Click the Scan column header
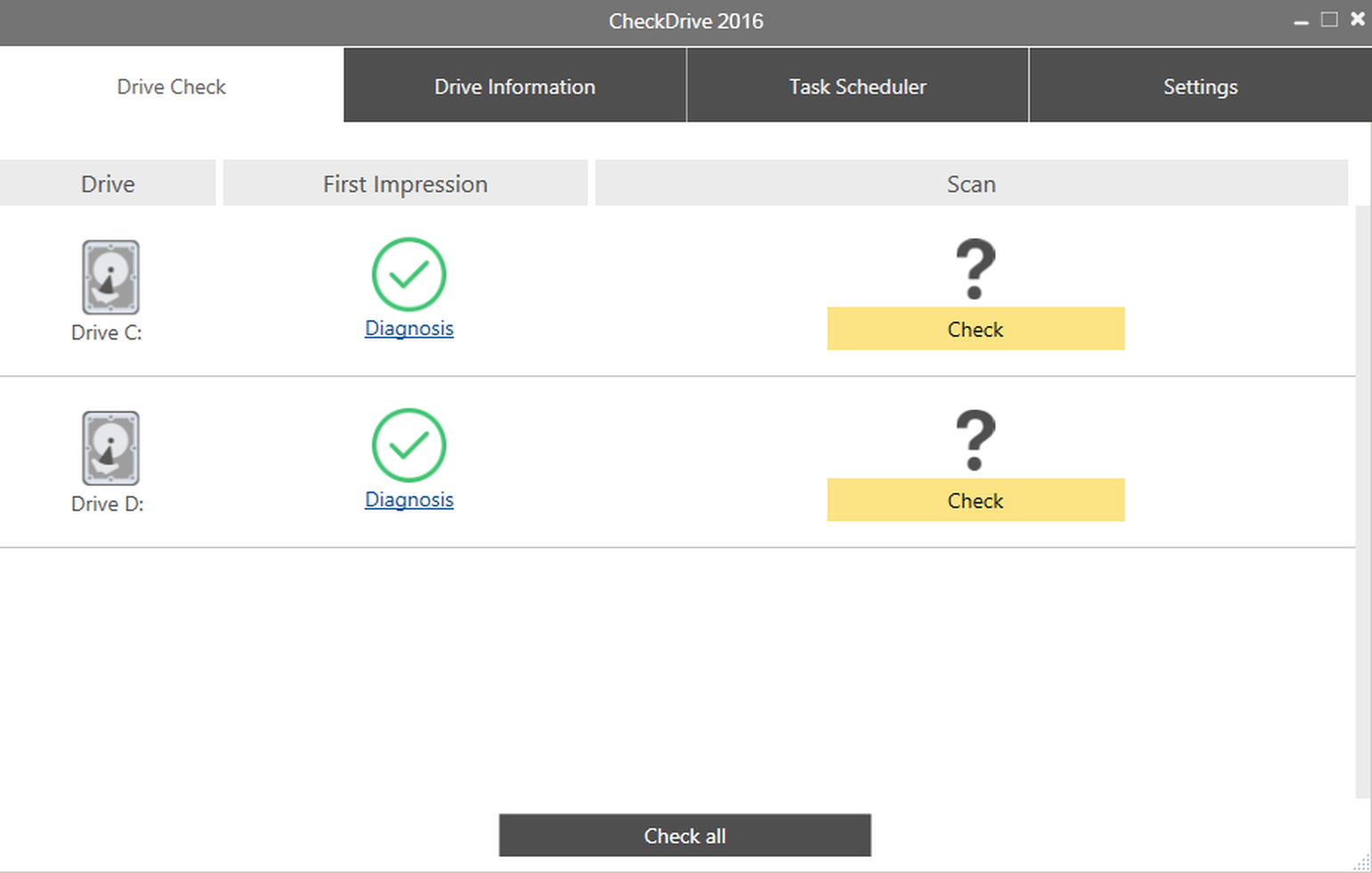 point(970,184)
